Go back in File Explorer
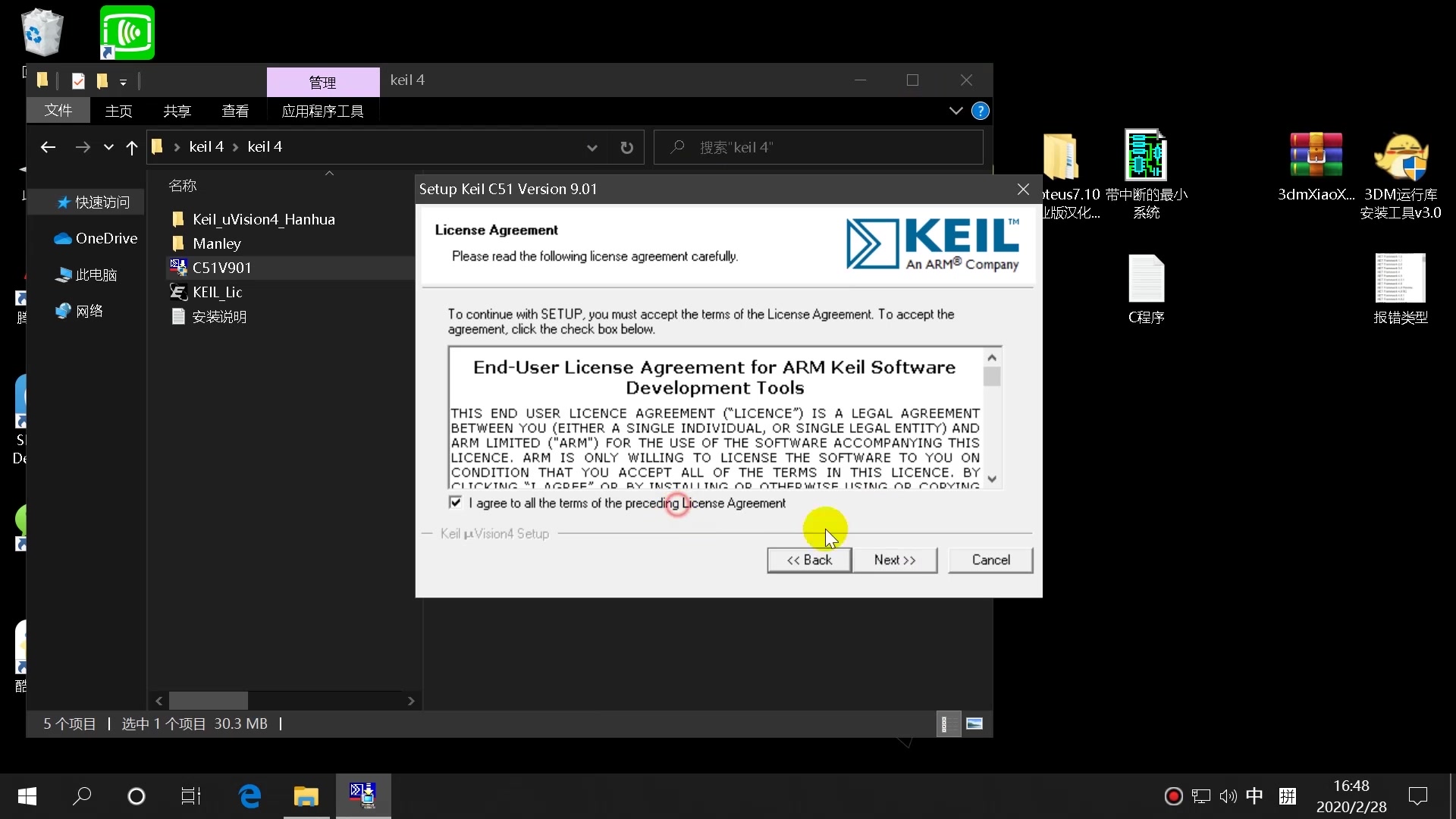 point(48,147)
